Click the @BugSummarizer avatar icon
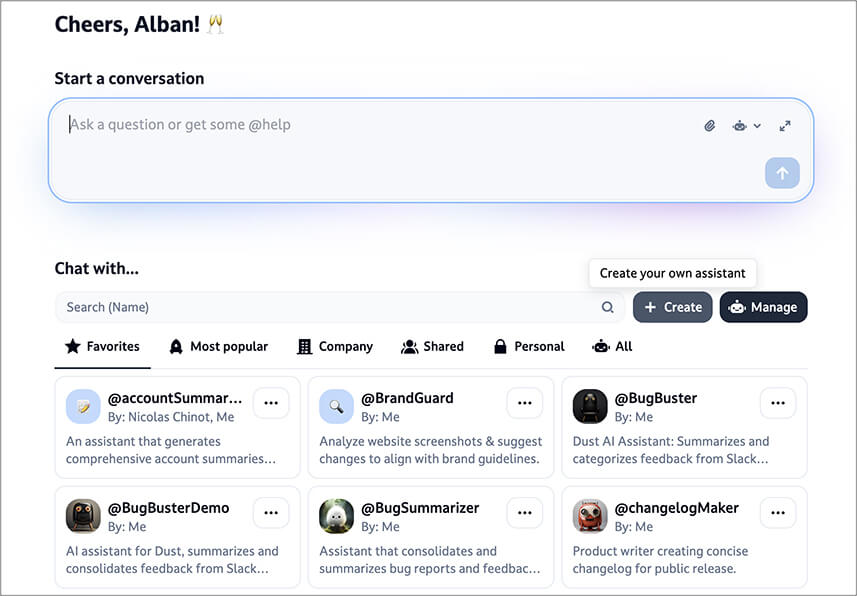 point(337,516)
